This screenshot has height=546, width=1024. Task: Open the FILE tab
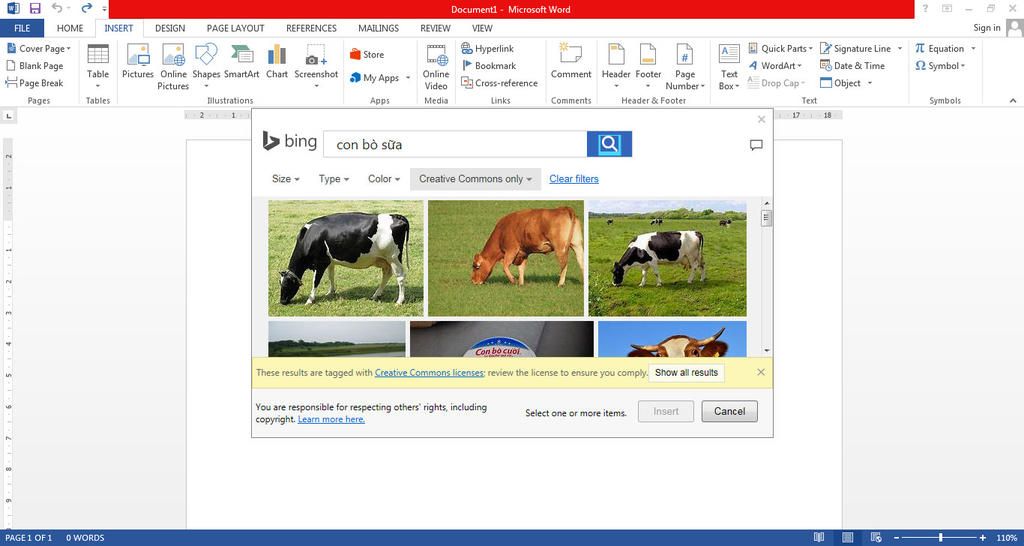point(22,28)
